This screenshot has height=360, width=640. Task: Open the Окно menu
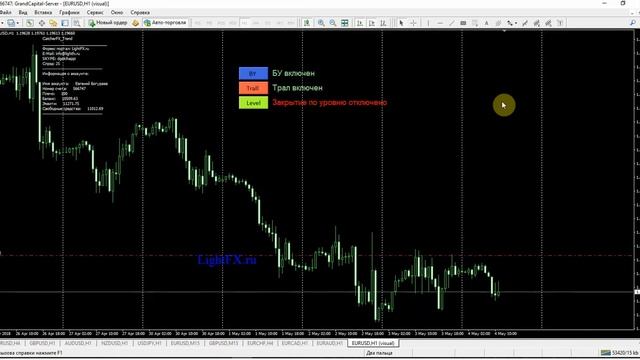pyautogui.click(x=117, y=13)
